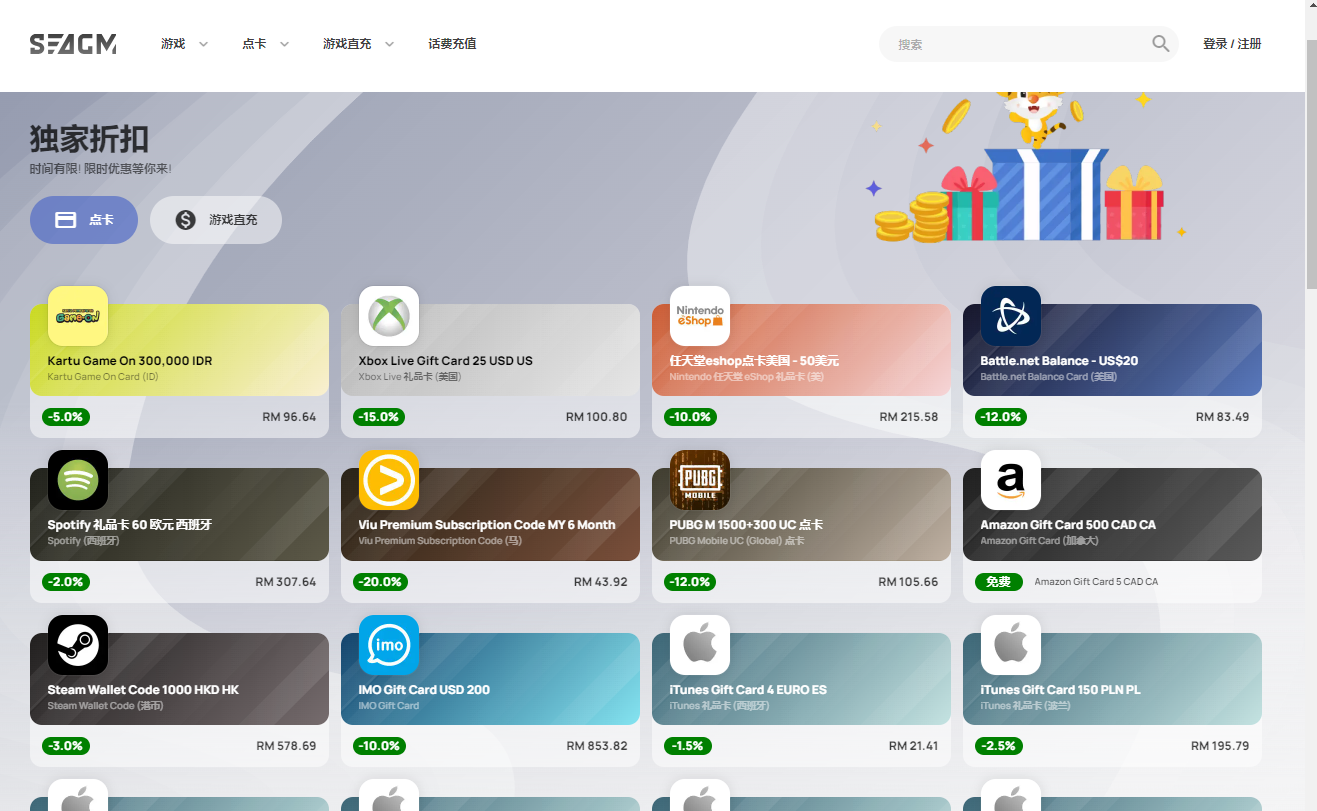Click the dollar icon in 游戏直充 button

(x=185, y=220)
